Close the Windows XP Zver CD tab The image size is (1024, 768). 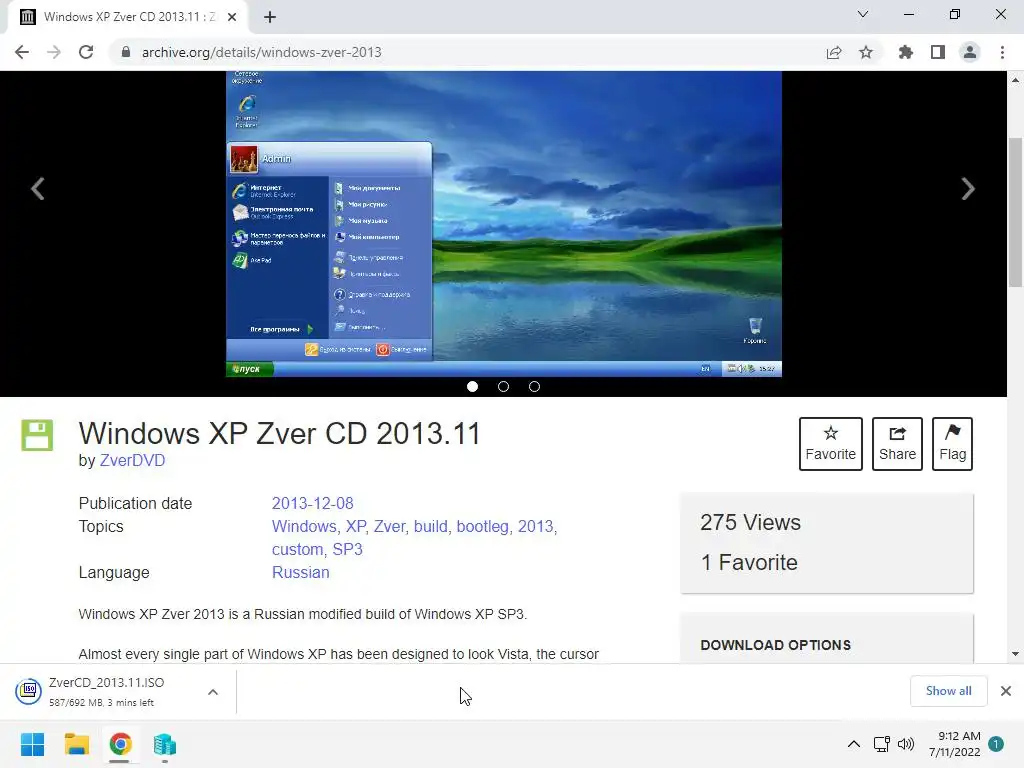(232, 17)
